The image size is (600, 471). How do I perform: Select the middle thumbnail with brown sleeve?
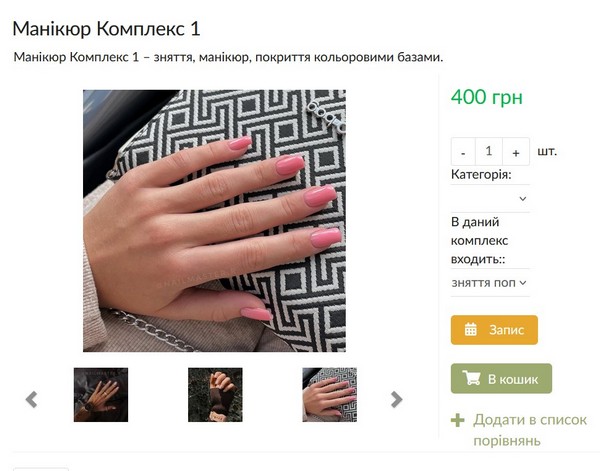(215, 395)
